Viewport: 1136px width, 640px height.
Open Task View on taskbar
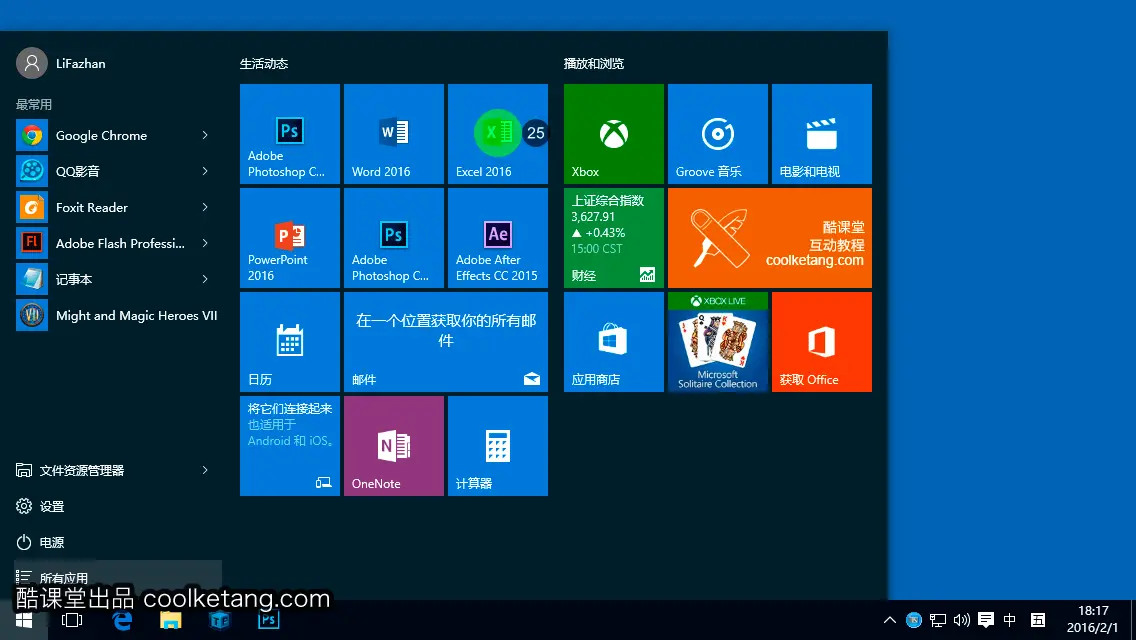pos(72,620)
